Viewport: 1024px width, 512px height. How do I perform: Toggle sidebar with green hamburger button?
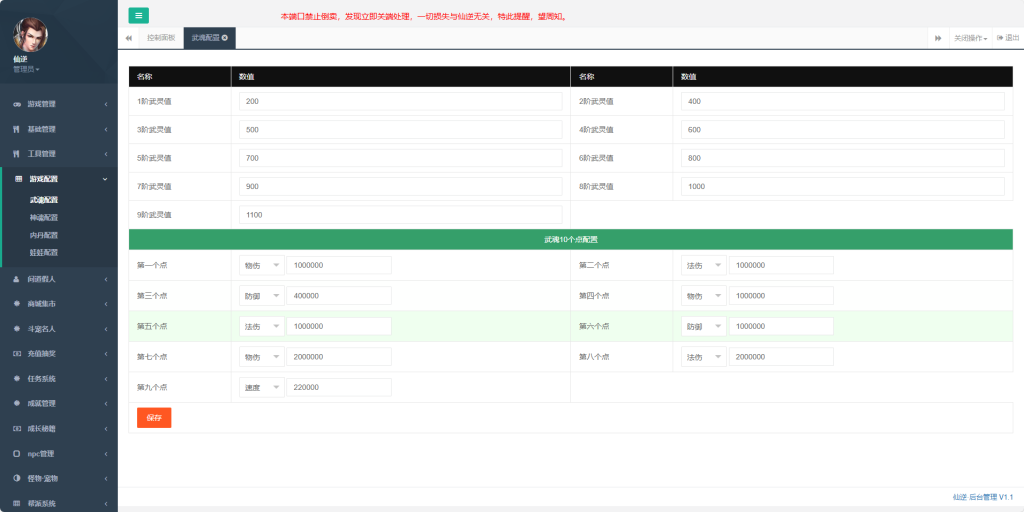[138, 16]
